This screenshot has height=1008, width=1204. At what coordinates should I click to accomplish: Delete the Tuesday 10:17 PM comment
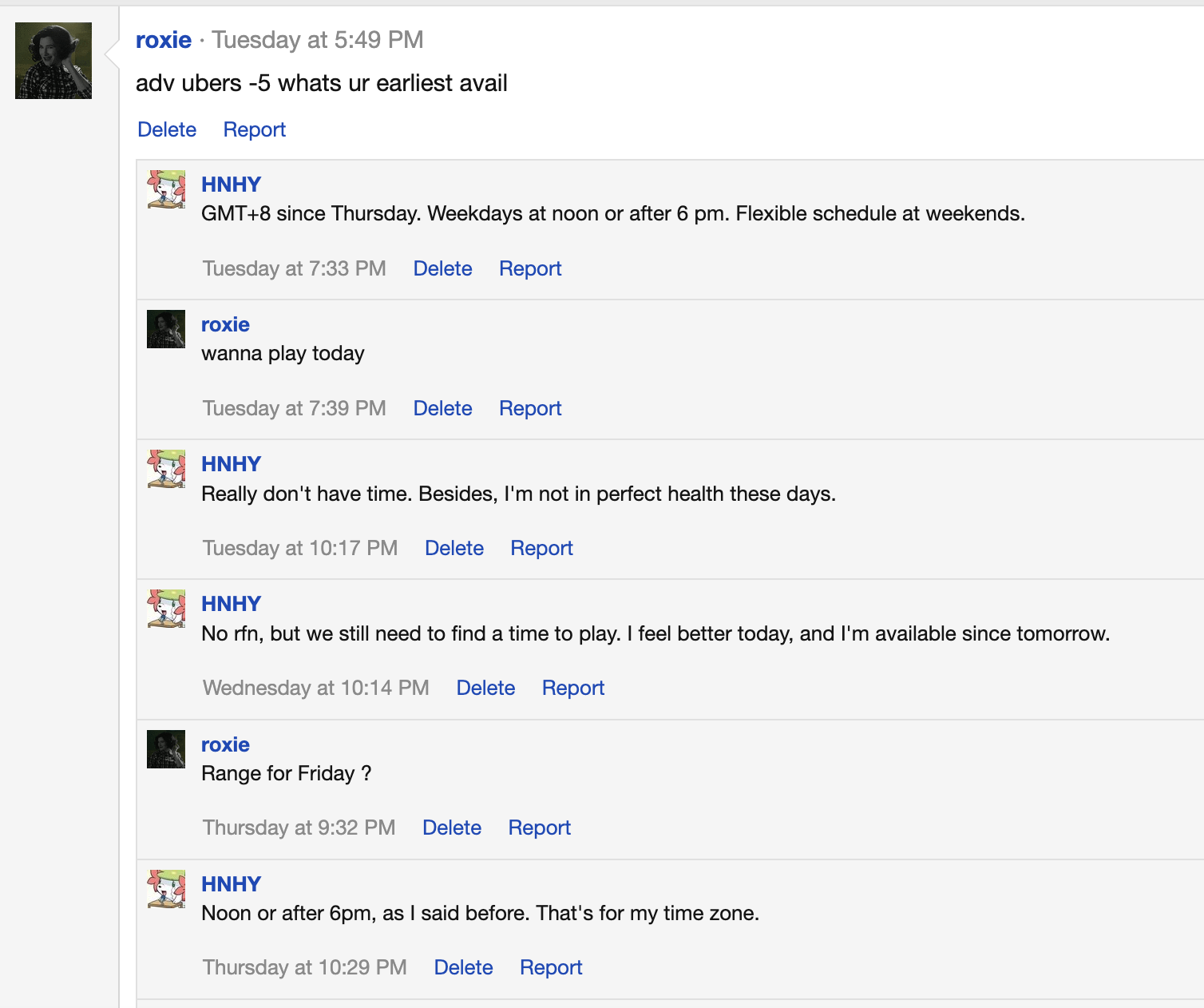(x=453, y=548)
